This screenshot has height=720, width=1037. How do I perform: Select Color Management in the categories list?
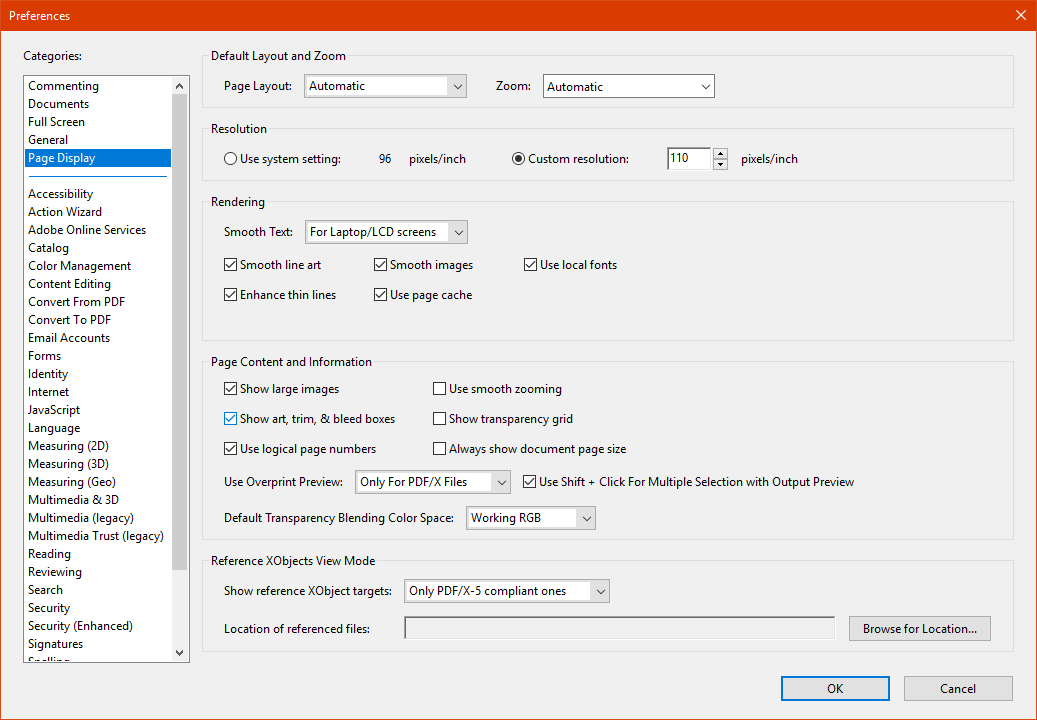pos(79,265)
